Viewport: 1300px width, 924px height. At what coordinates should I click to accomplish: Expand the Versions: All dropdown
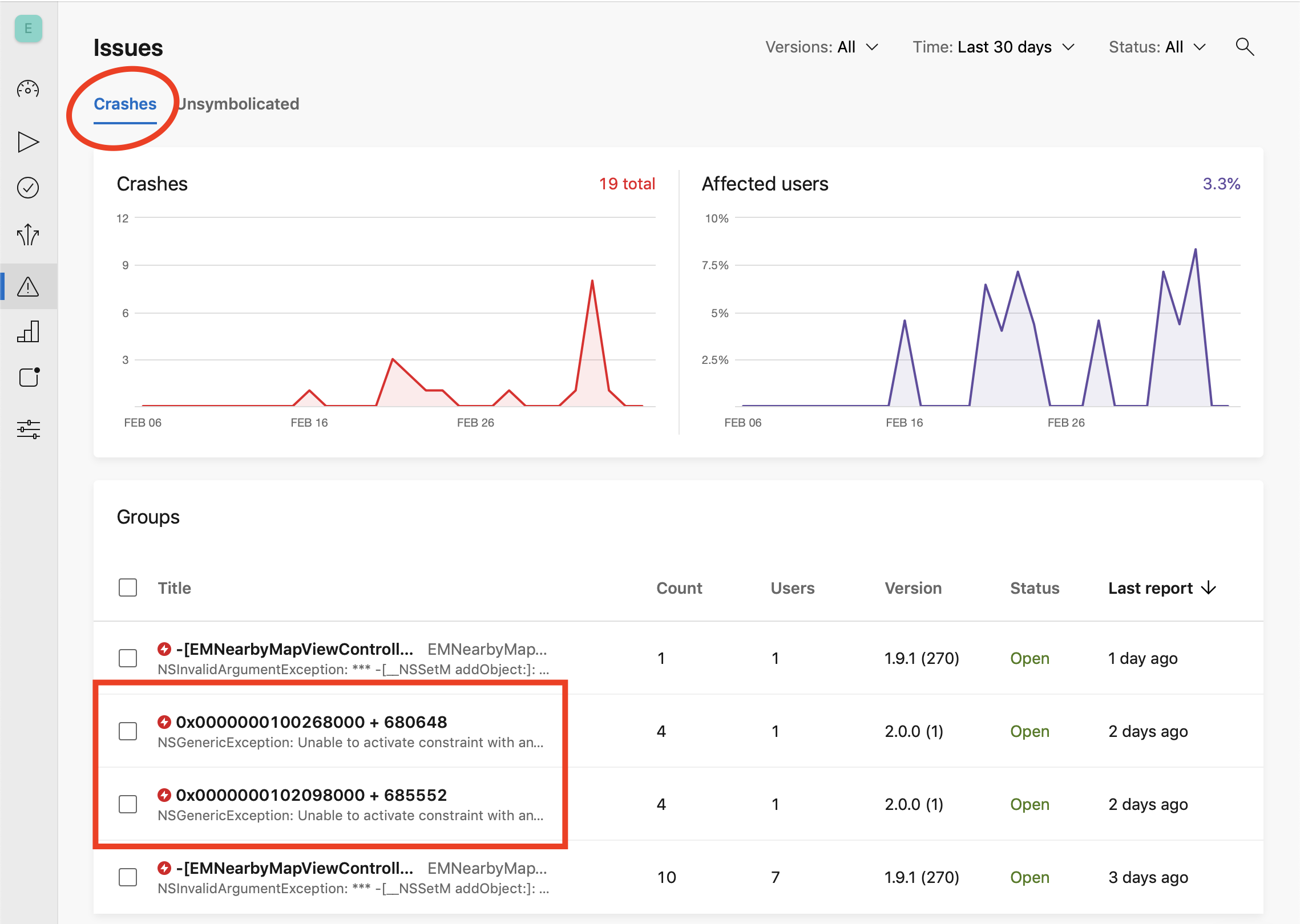click(x=821, y=47)
